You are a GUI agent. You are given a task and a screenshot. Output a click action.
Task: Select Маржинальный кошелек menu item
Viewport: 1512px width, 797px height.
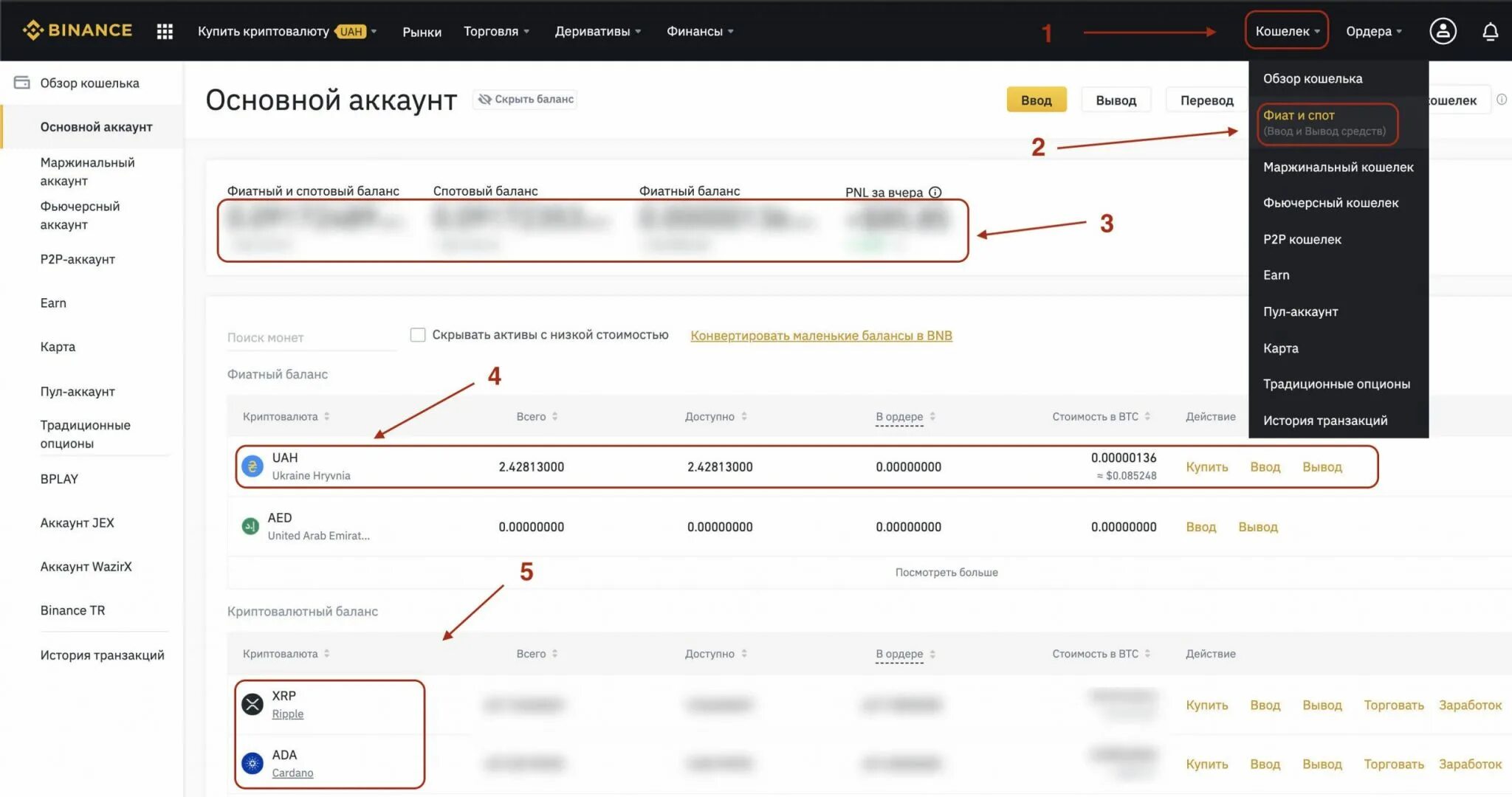click(x=1338, y=167)
